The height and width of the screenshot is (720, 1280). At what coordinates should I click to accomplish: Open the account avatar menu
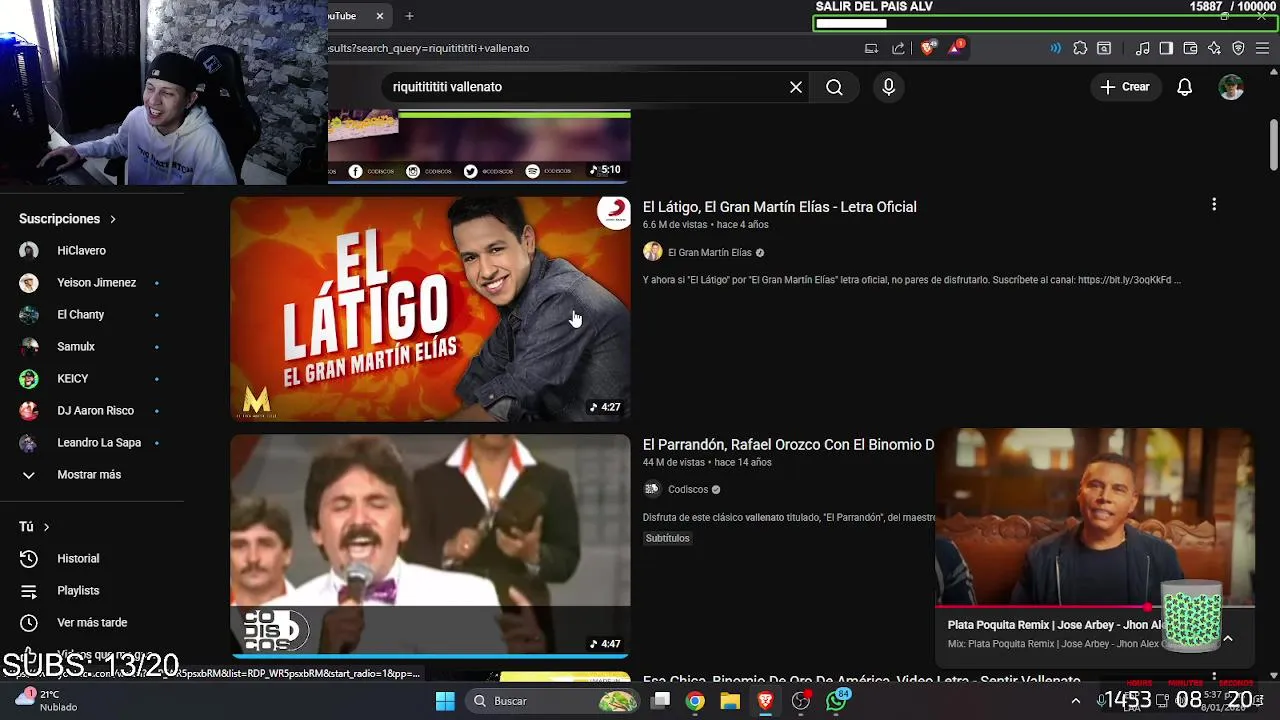point(1231,87)
